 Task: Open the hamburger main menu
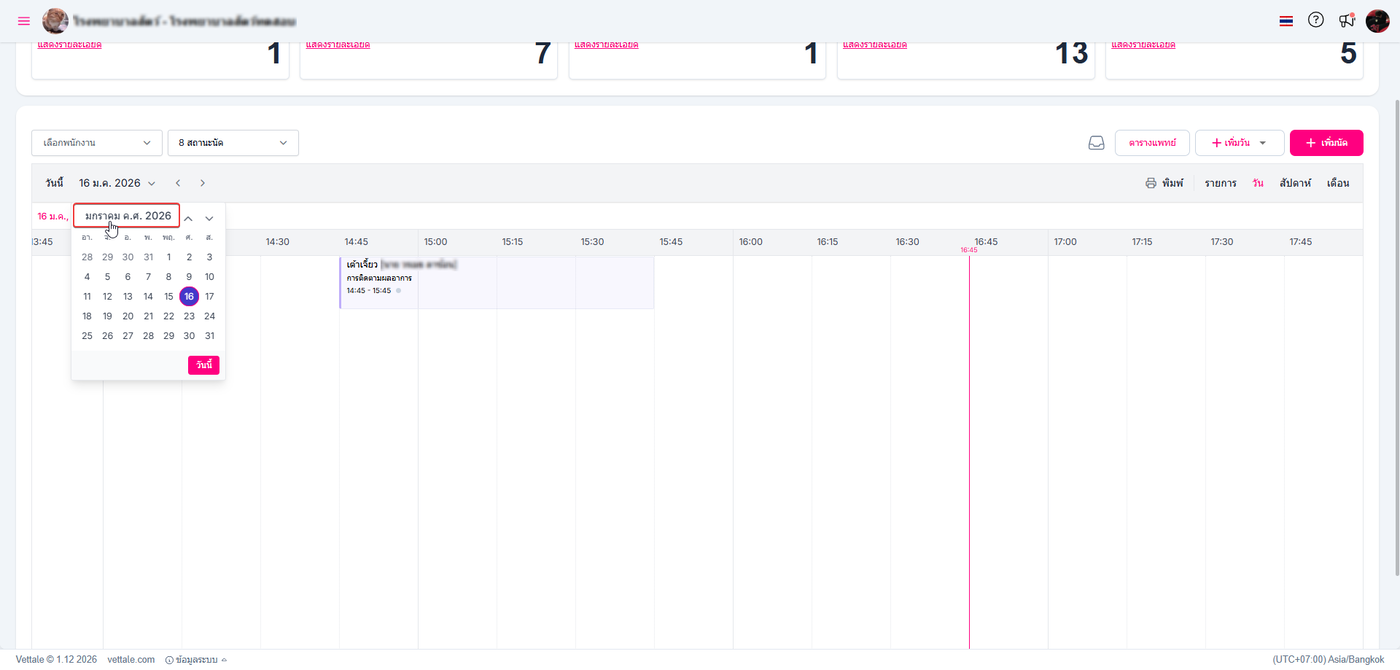click(24, 21)
